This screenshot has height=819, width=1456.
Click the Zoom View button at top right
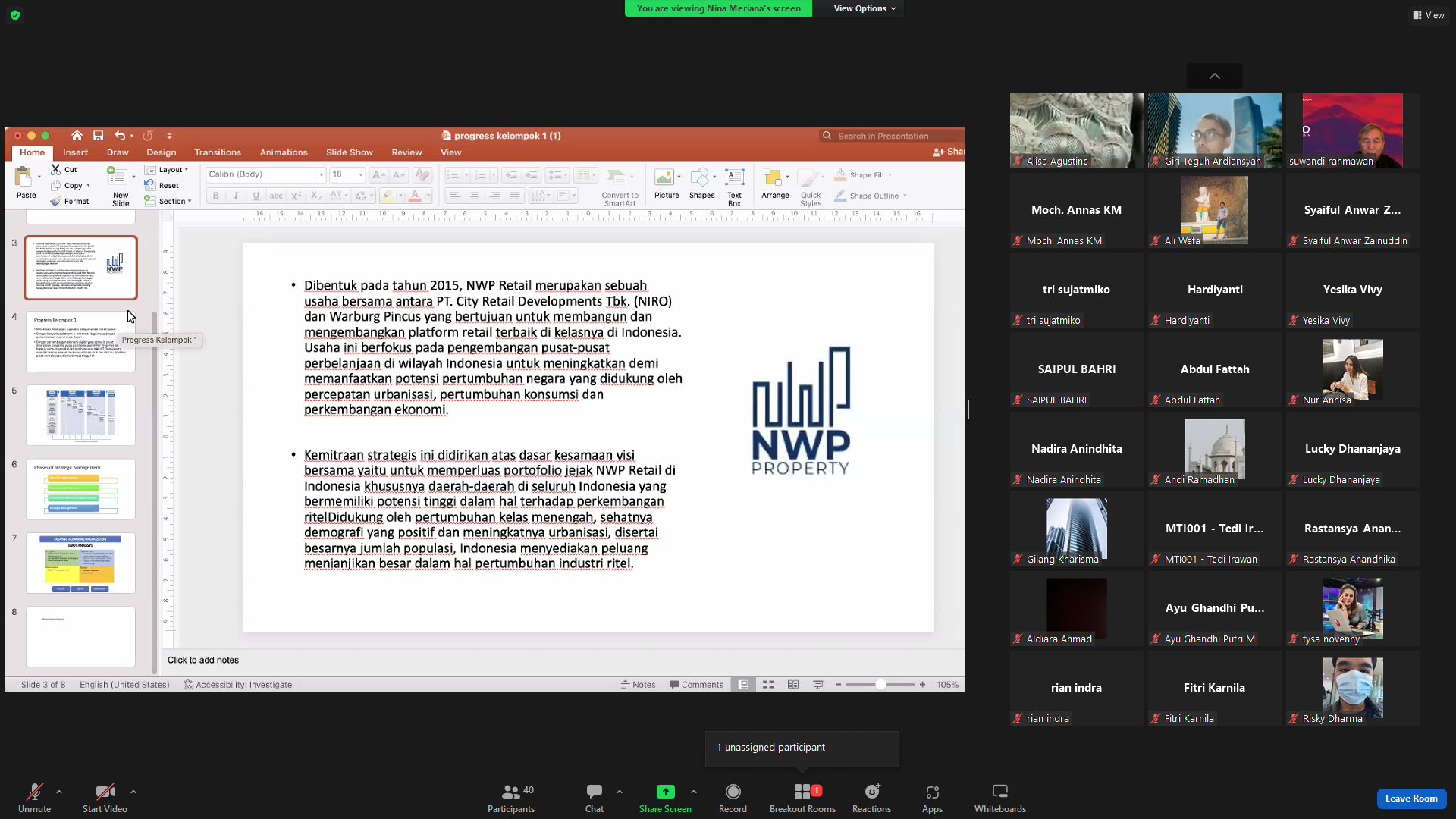(x=1429, y=15)
